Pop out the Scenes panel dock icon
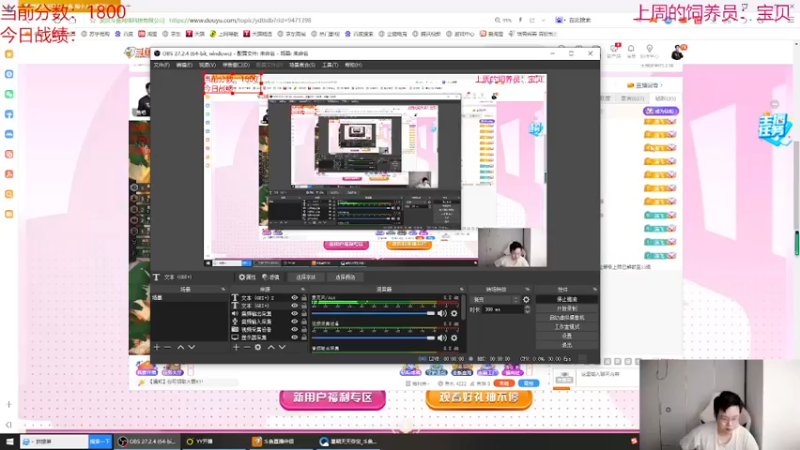This screenshot has width=800, height=450. tap(223, 289)
